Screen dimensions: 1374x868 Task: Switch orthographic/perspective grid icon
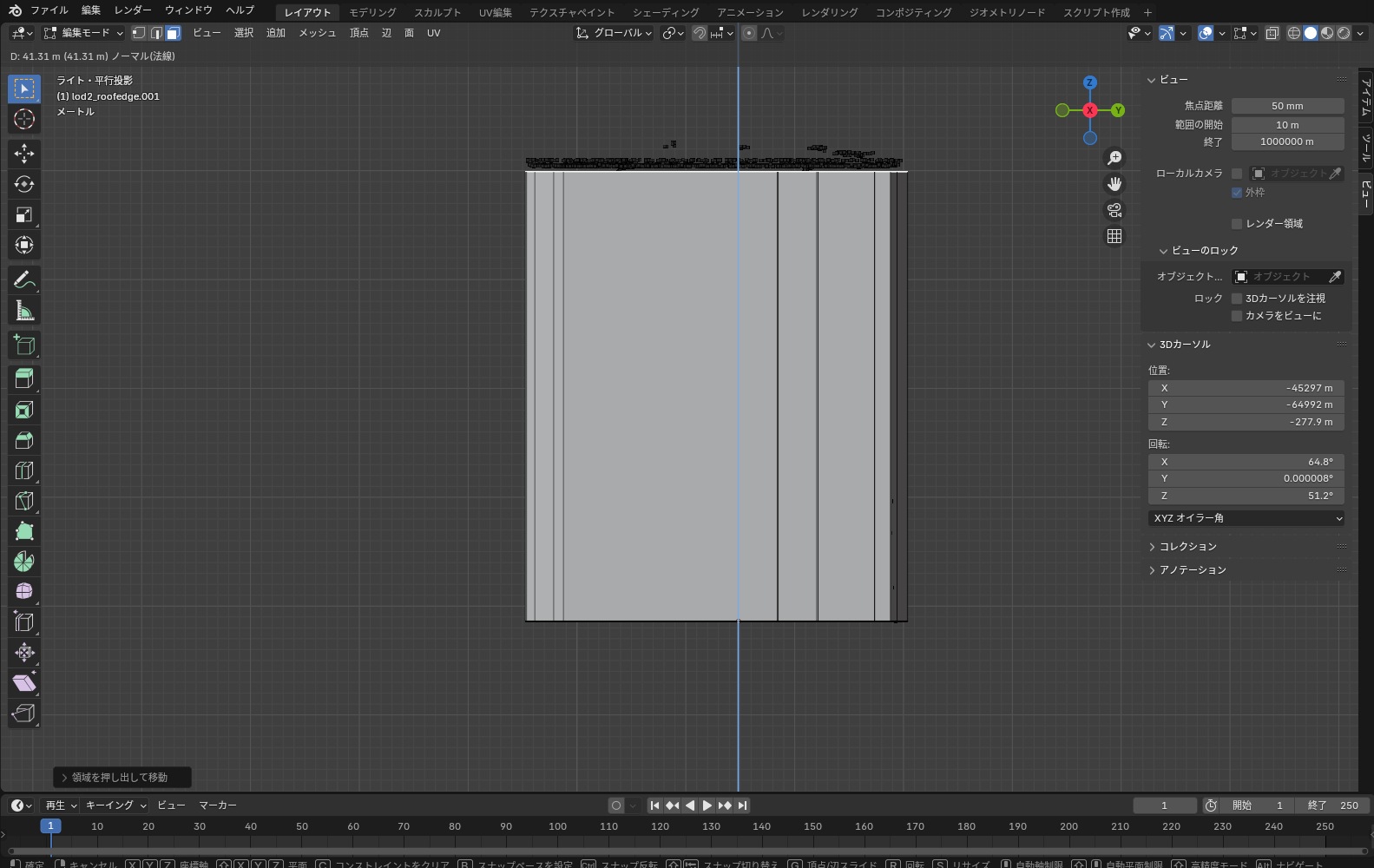pyautogui.click(x=1114, y=236)
